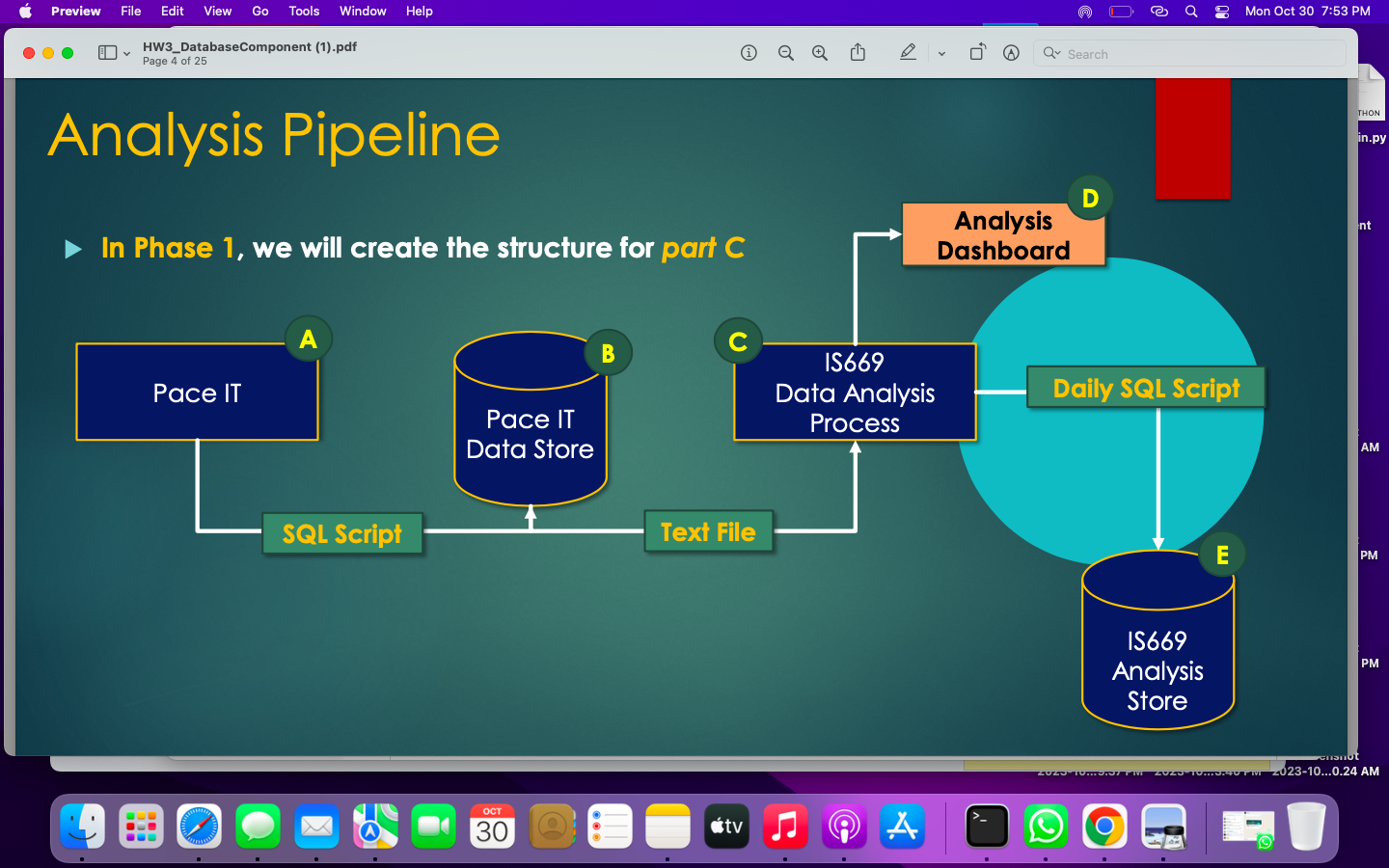Share the PDF using the Share icon
This screenshot has width=1389, height=868.
point(858,53)
